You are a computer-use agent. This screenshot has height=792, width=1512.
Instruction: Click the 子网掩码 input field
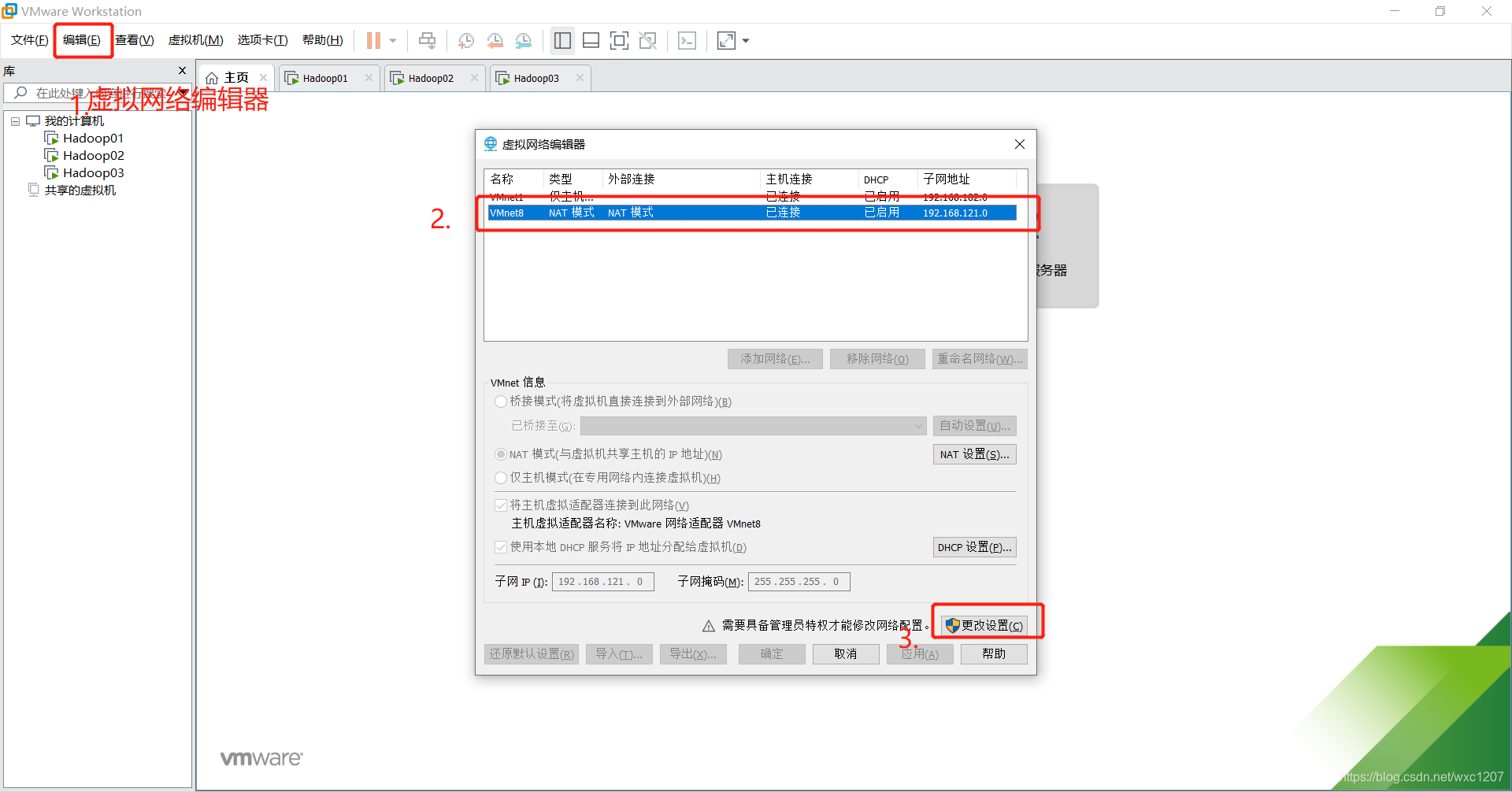[x=799, y=582]
